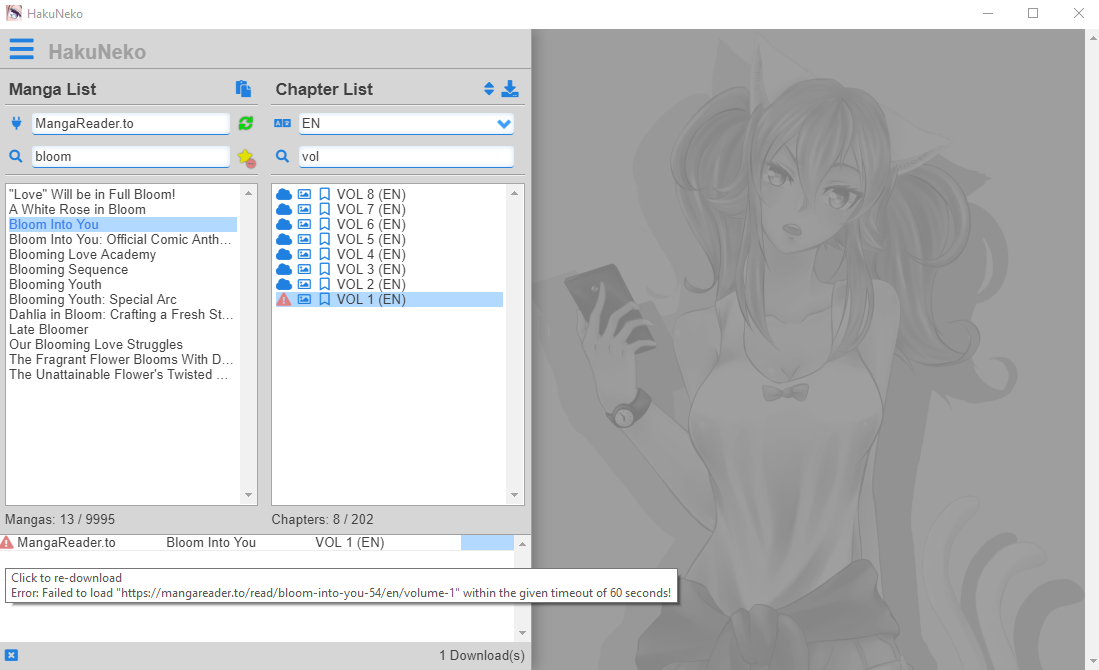This screenshot has width=1099, height=670.
Task: Toggle sort order of chapter list
Action: tap(488, 89)
